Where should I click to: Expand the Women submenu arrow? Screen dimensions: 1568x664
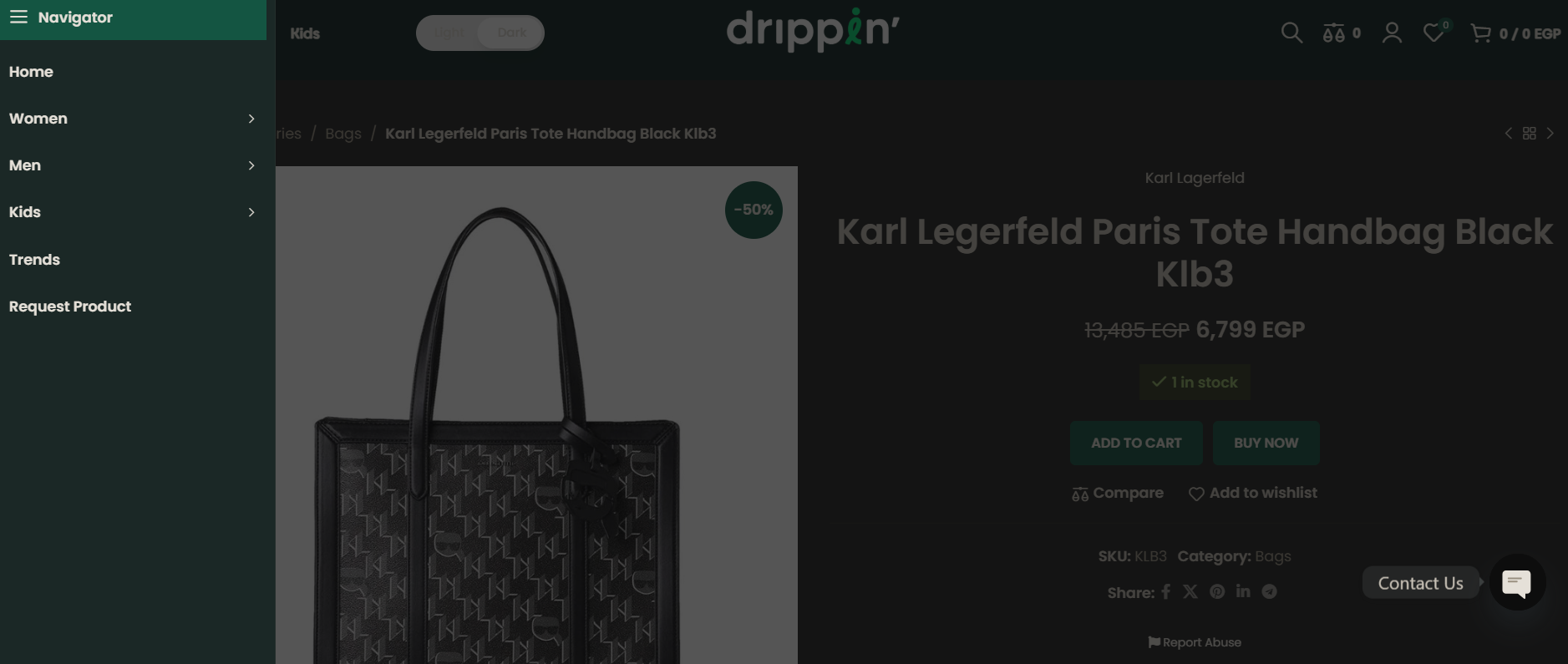coord(251,119)
